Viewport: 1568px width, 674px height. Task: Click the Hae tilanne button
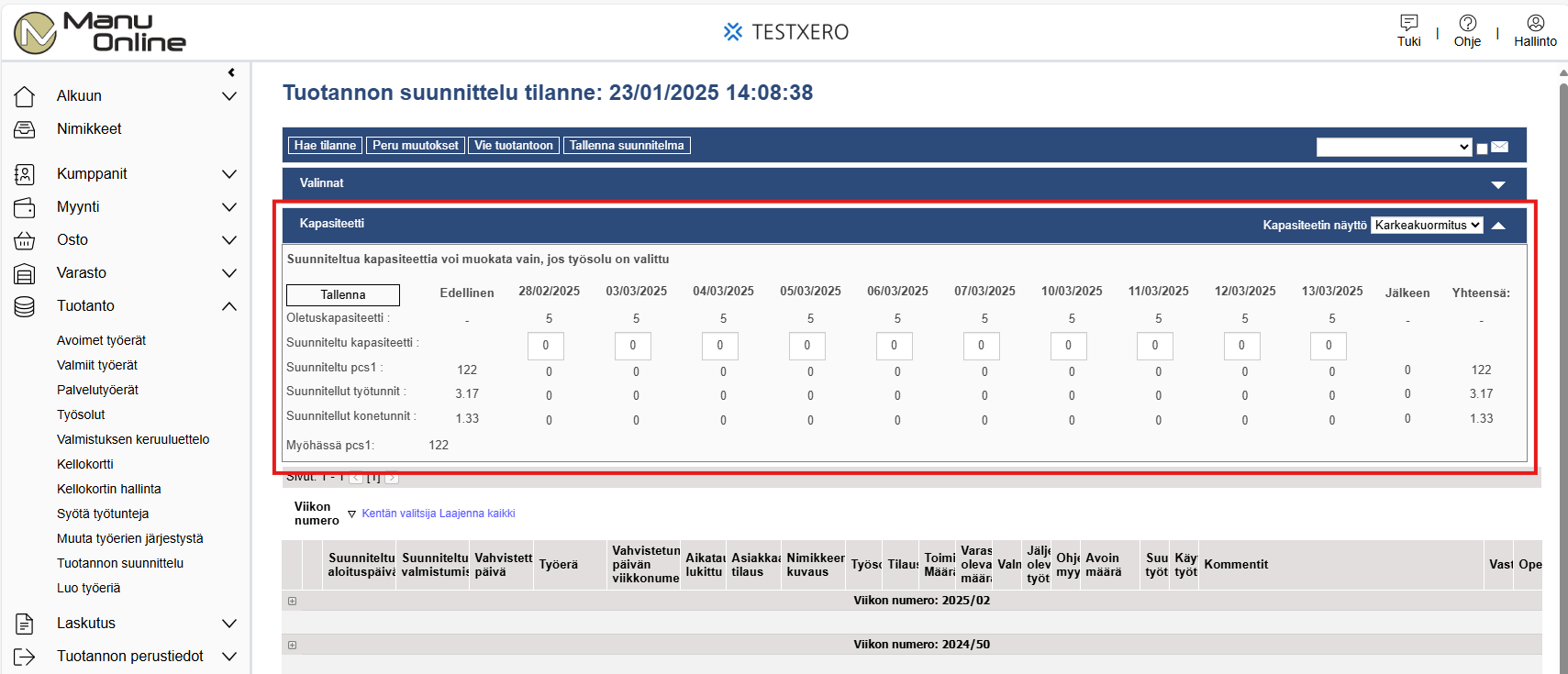(325, 146)
